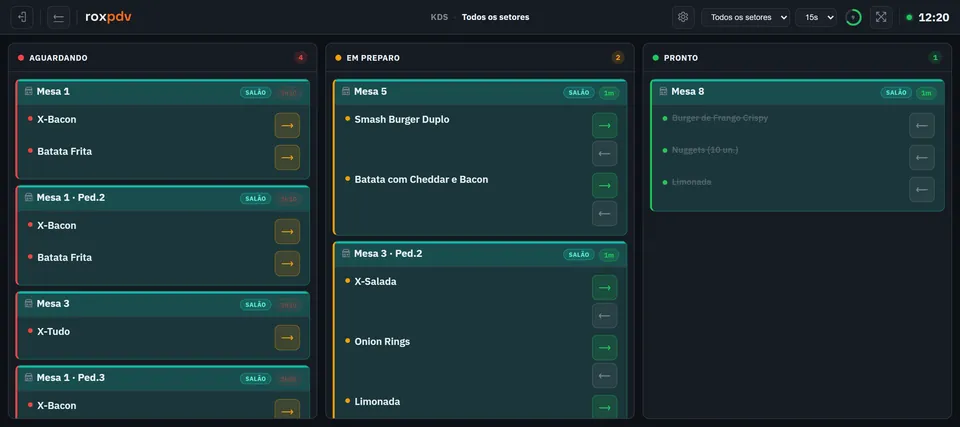
Task: Click the Mesa 5 card header
Action: pyautogui.click(x=481, y=92)
